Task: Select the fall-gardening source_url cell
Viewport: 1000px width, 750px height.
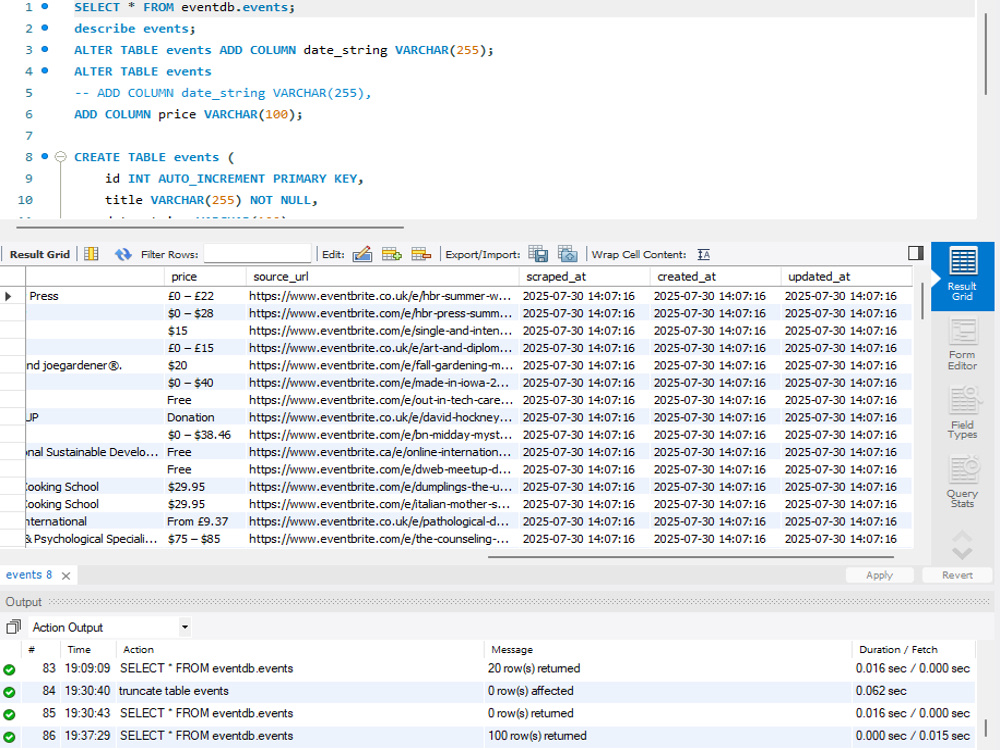Action: pos(383,365)
